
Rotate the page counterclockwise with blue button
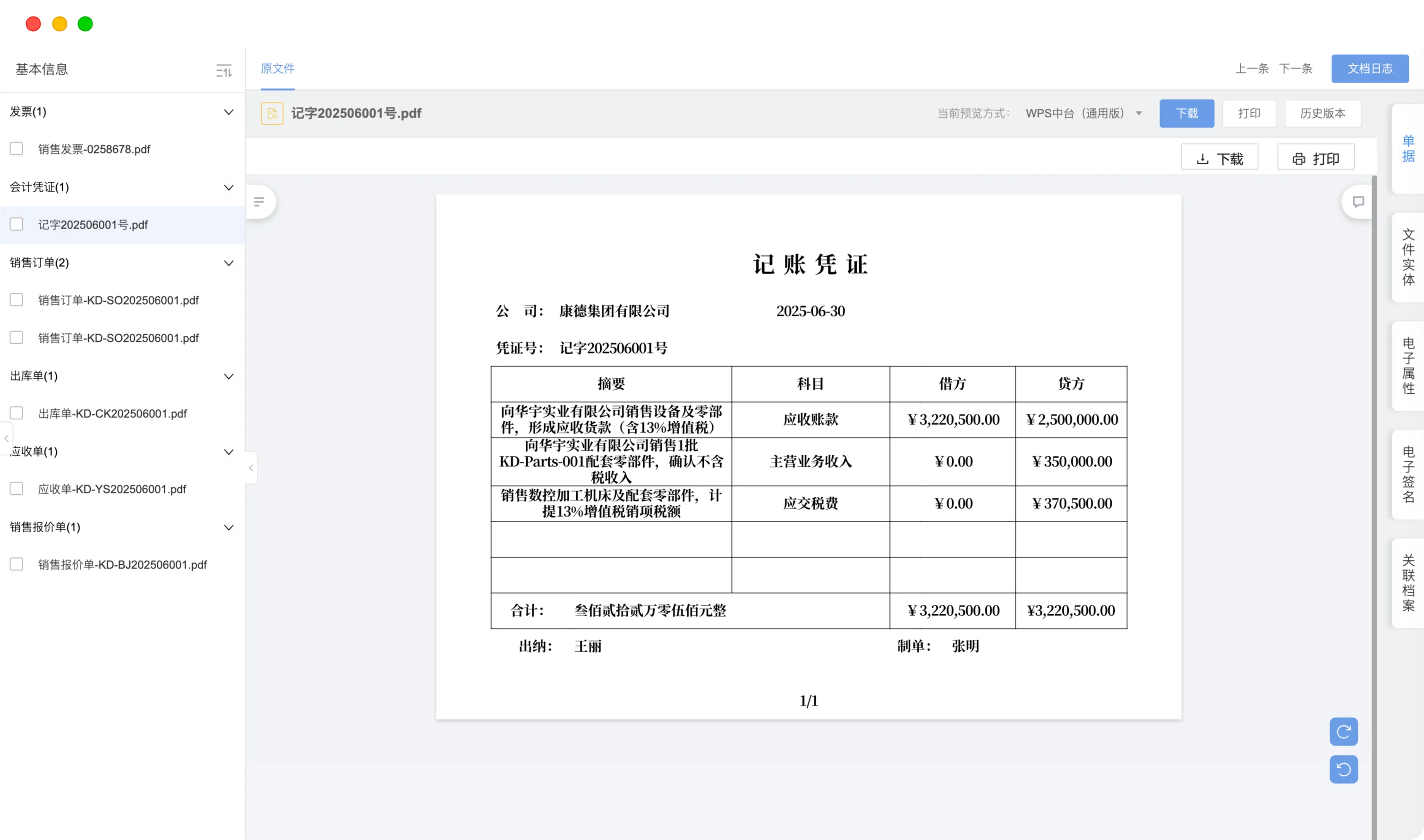tap(1344, 769)
